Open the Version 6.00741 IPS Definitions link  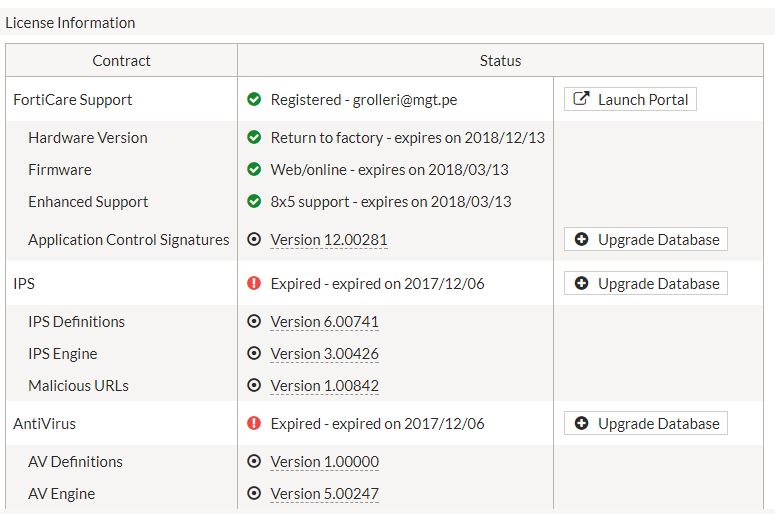[324, 322]
